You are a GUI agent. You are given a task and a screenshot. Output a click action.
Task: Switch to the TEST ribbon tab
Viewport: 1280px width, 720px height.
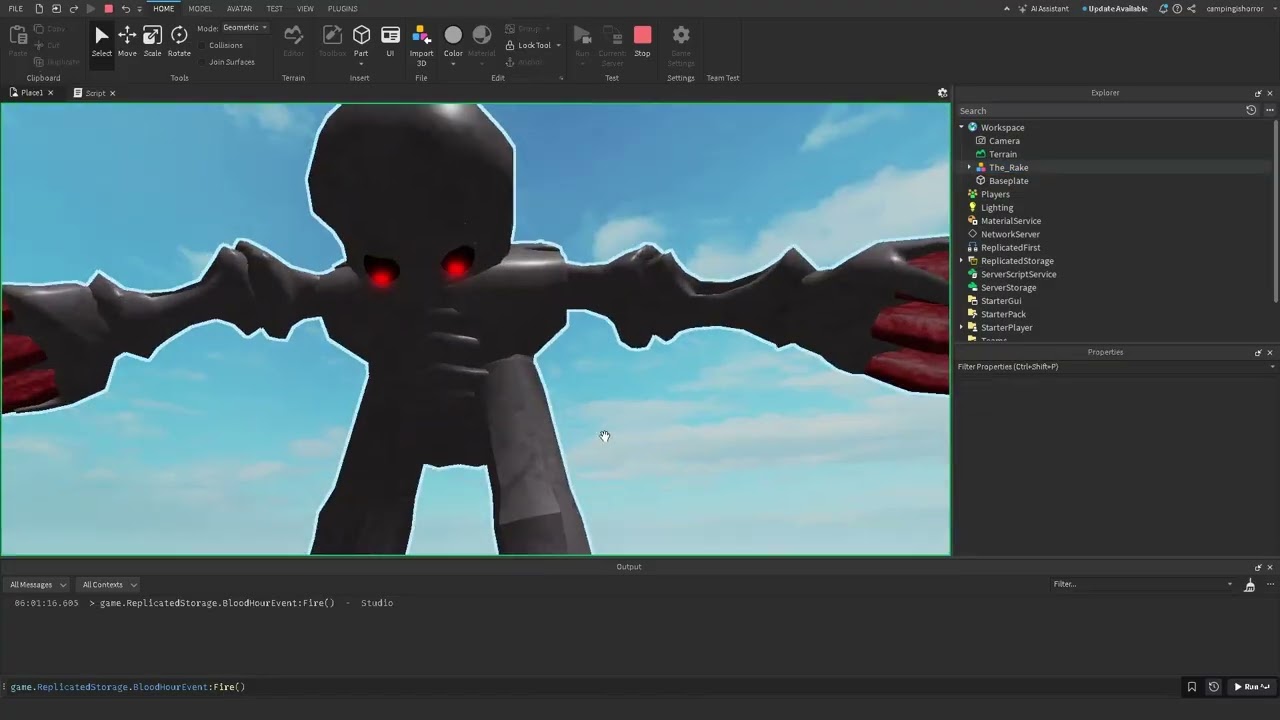click(x=274, y=9)
